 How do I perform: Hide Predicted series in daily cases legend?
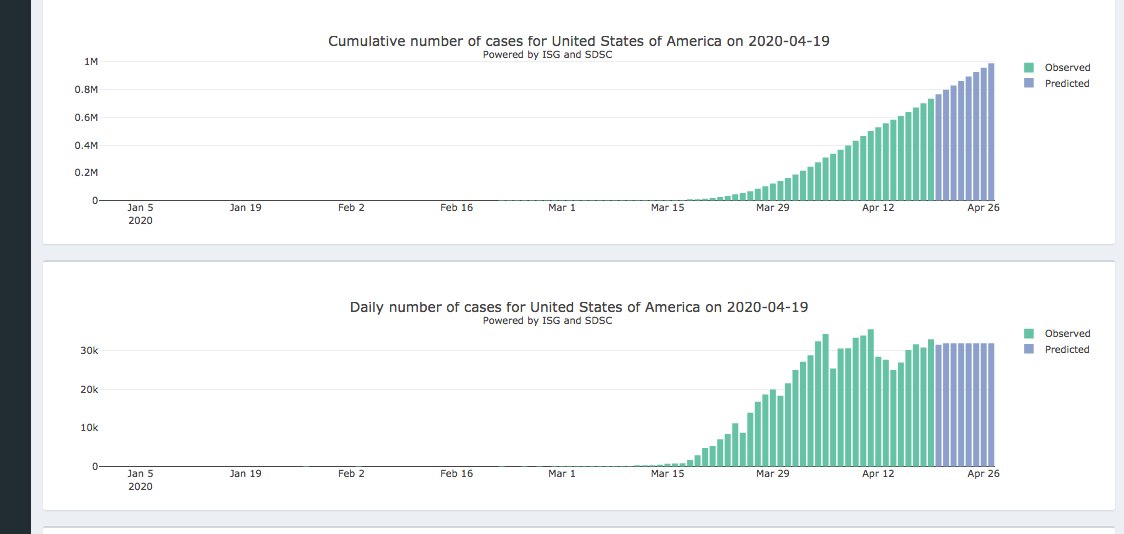[x=1067, y=350]
